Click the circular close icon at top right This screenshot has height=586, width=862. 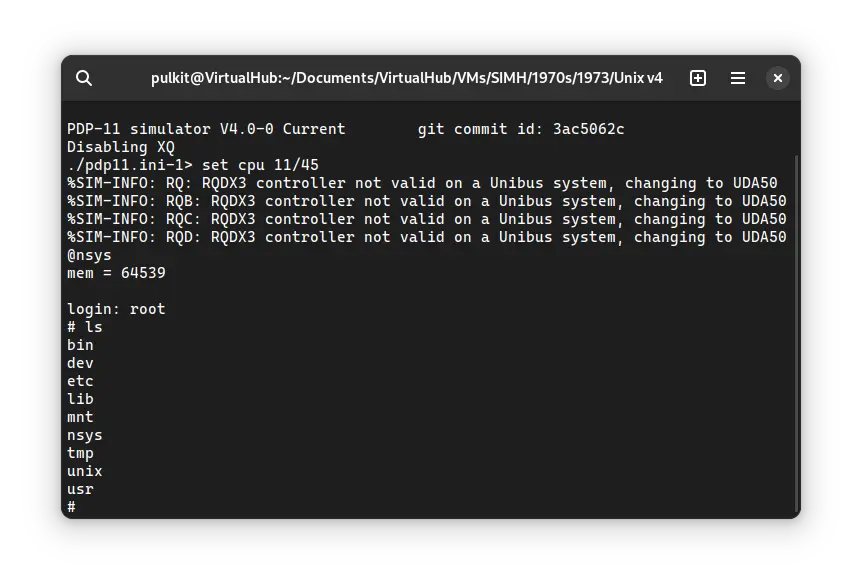[x=778, y=77]
